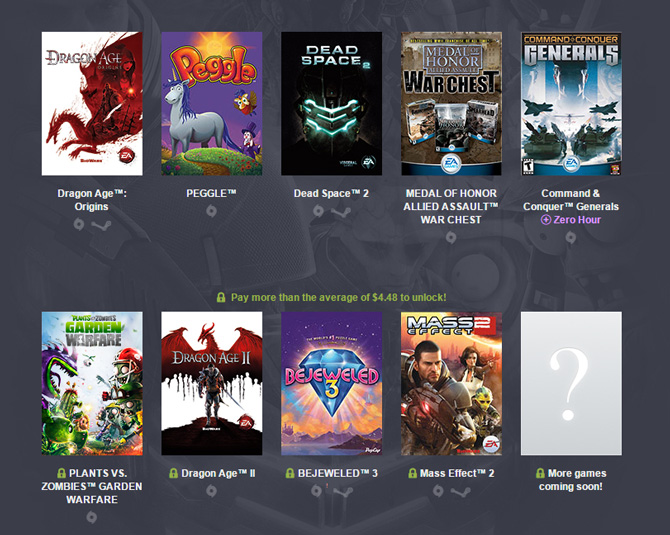Image resolution: width=670 pixels, height=535 pixels.
Task: Click the Origin icon under PEGGLE
Action: (212, 211)
